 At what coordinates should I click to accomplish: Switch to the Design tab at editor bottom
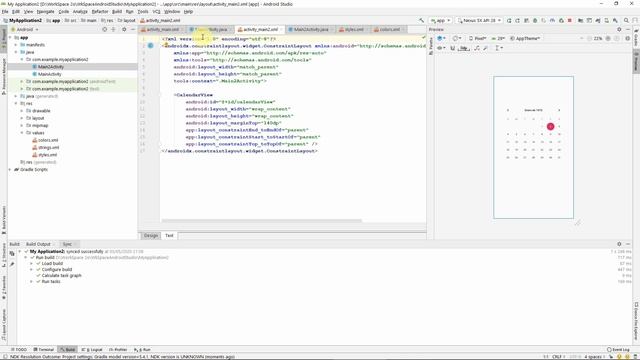[151, 236]
